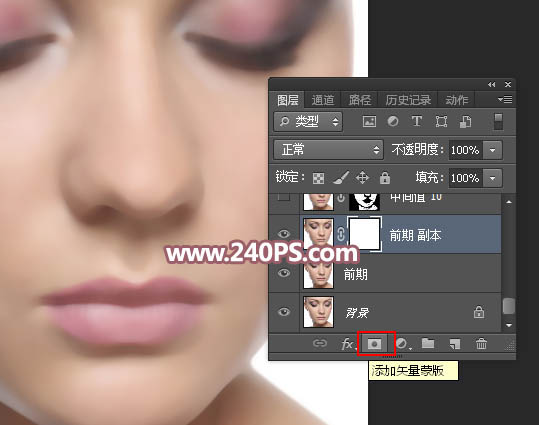Open the 历史记录 (History) tab
This screenshot has width=539, height=425.
[x=408, y=100]
